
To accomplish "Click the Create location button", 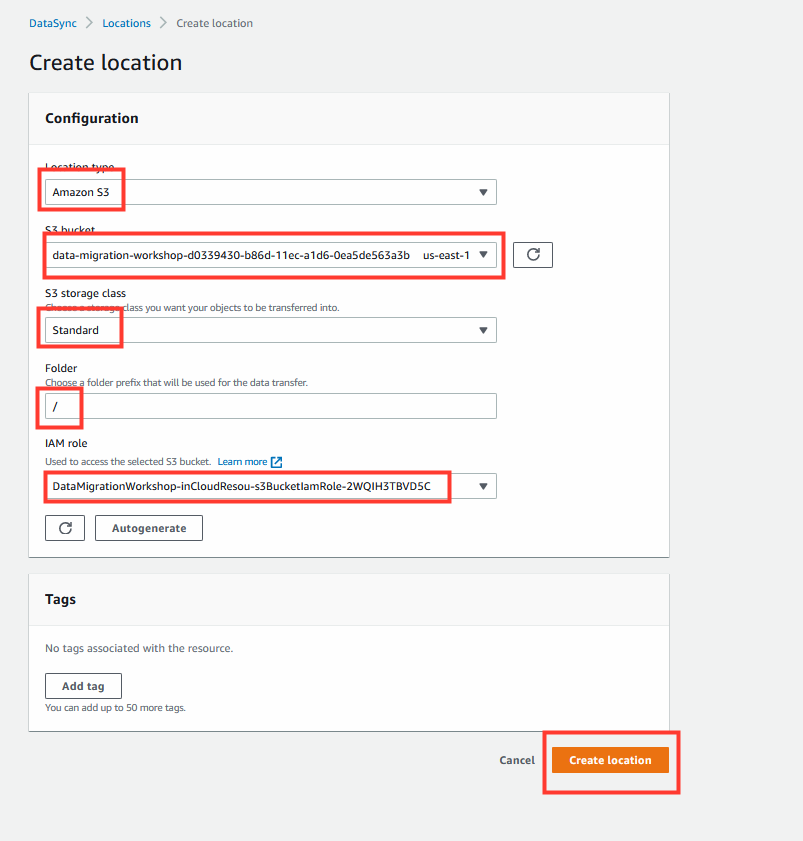I will click(x=610, y=760).
